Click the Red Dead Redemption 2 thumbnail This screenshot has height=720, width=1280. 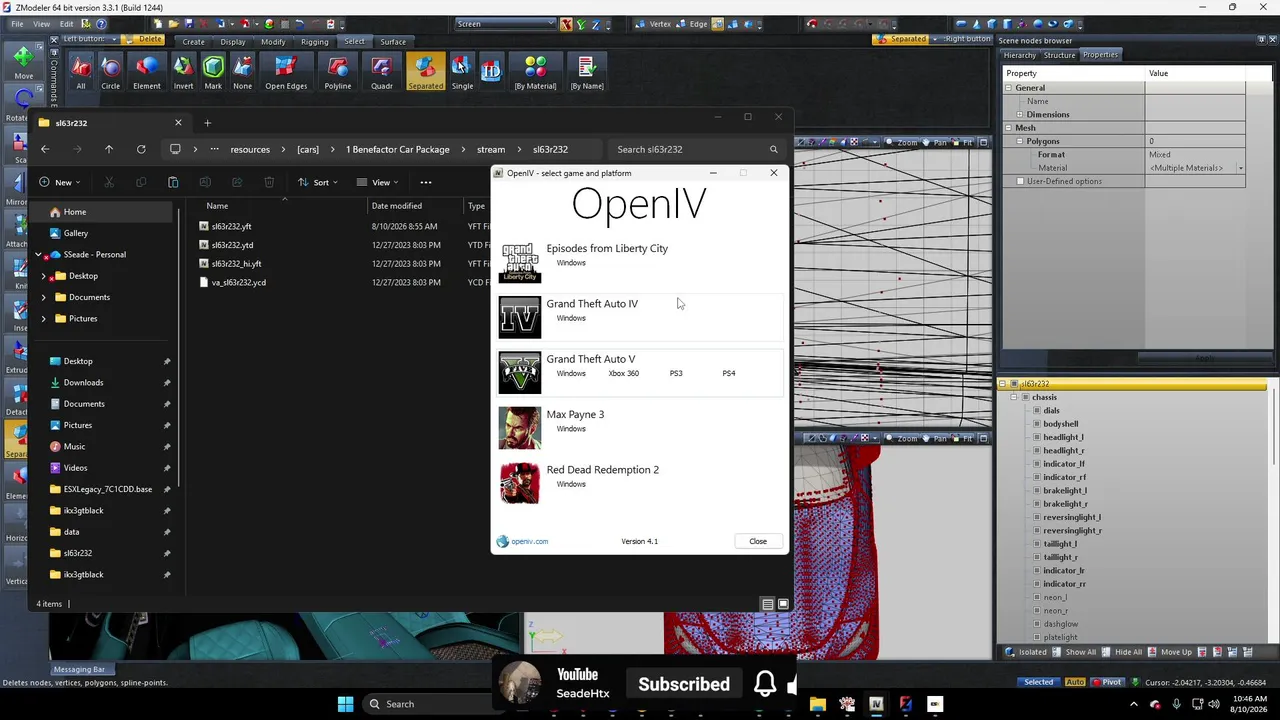(520, 483)
